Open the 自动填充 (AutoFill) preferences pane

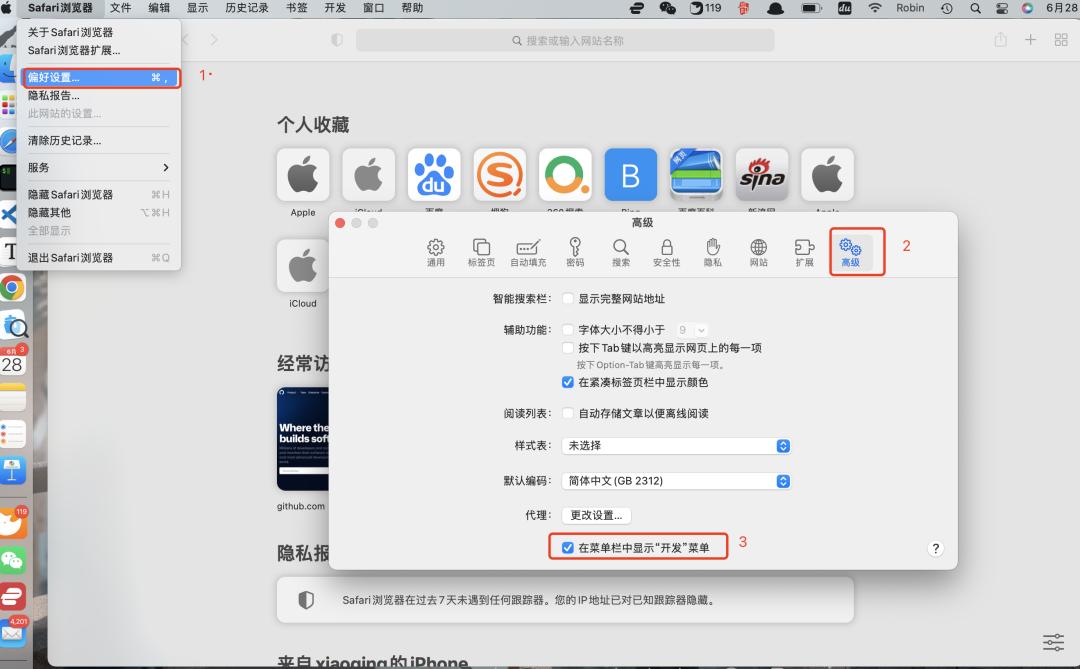[x=527, y=251]
